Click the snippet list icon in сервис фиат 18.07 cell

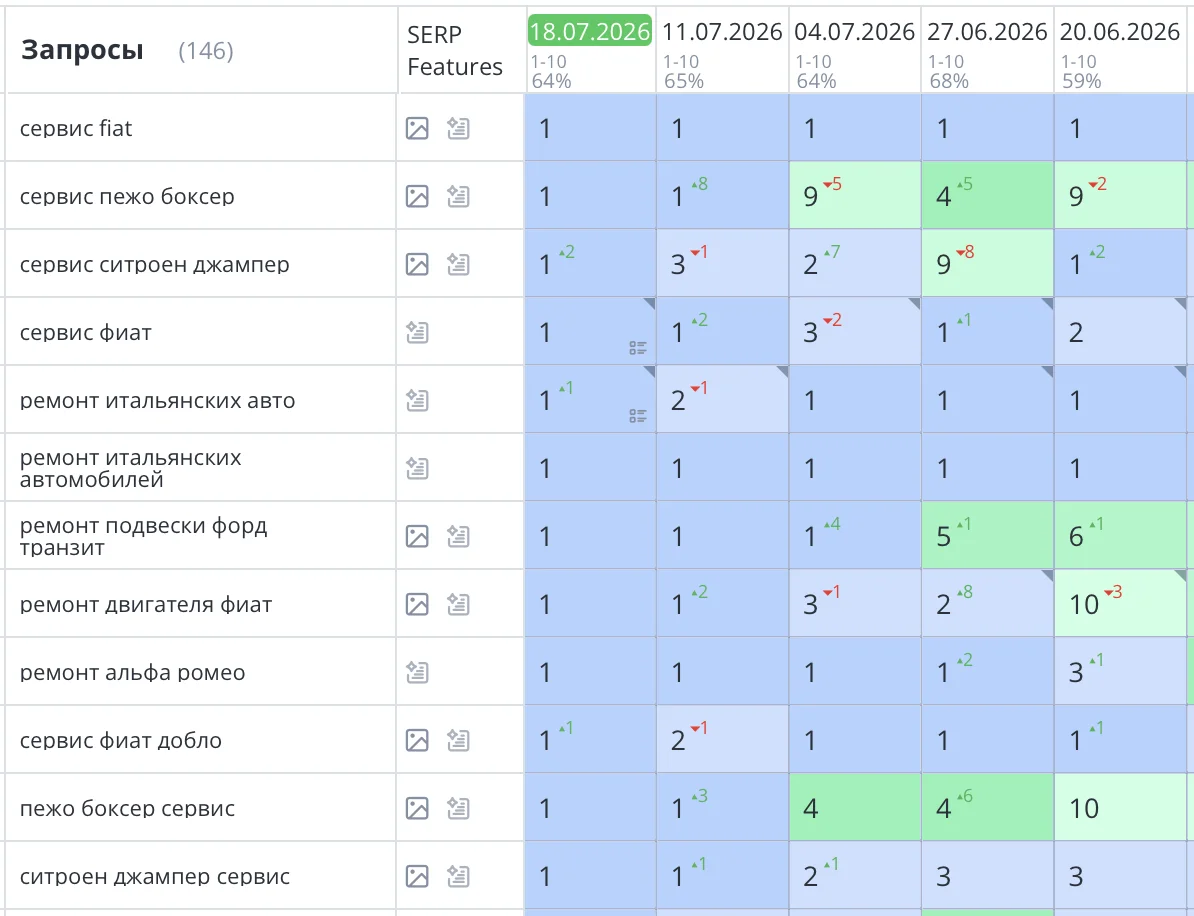[638, 349]
